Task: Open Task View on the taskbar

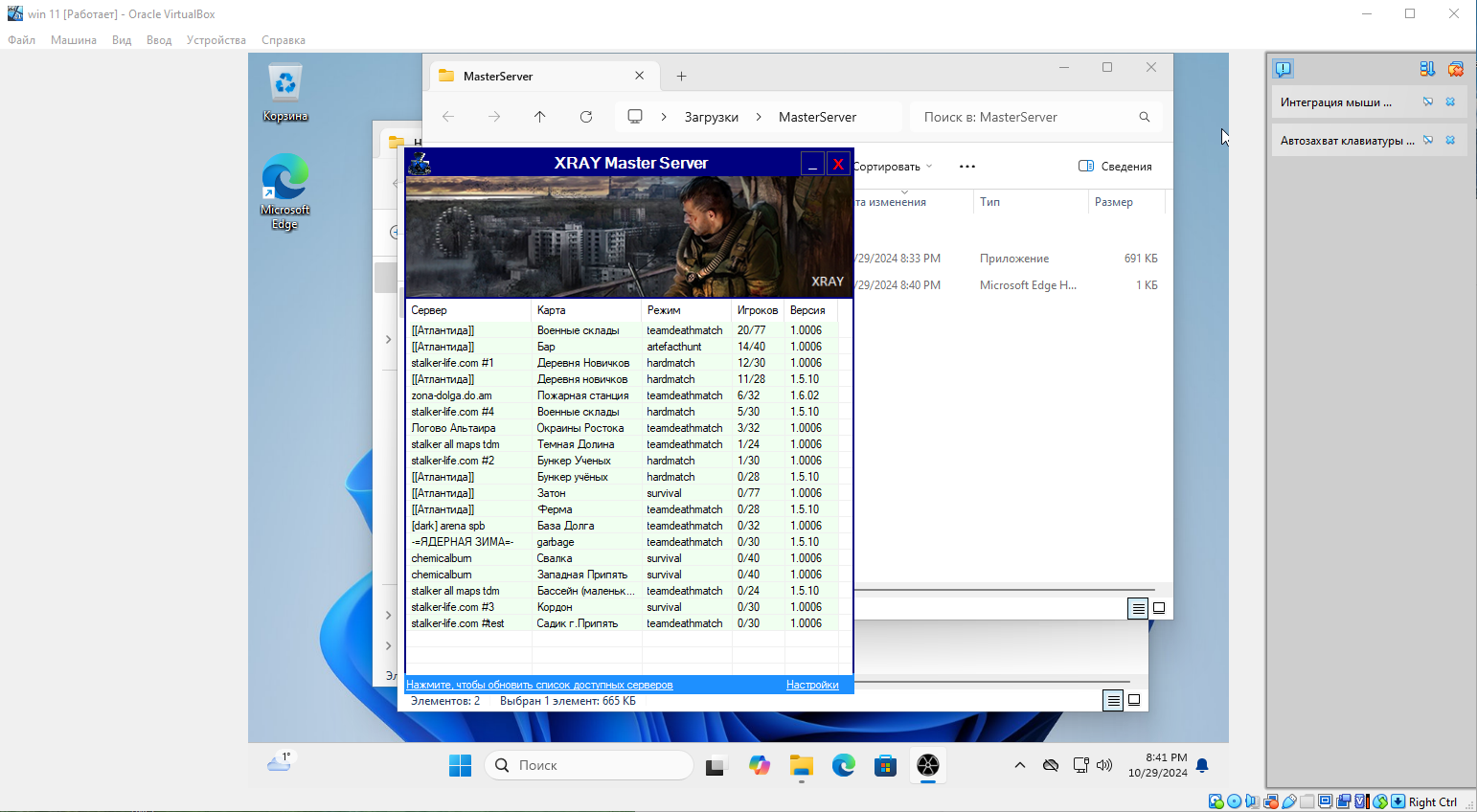Action: tap(716, 765)
